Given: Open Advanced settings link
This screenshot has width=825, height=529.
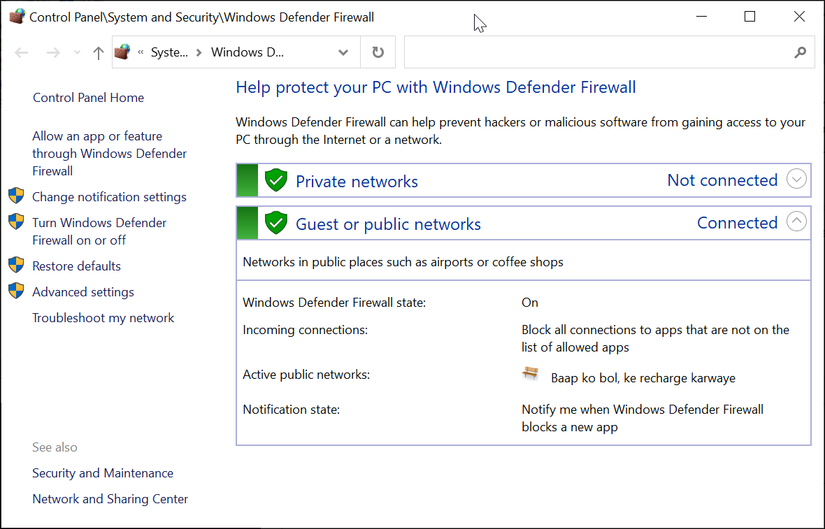Looking at the screenshot, I should (x=83, y=292).
